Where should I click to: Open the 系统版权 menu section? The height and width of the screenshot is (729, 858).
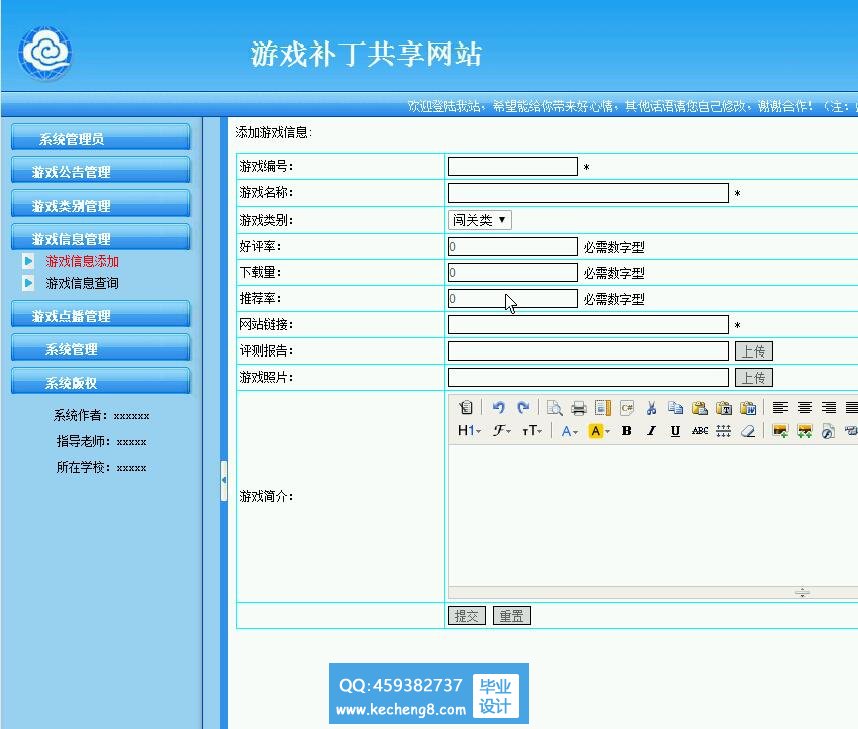[101, 382]
